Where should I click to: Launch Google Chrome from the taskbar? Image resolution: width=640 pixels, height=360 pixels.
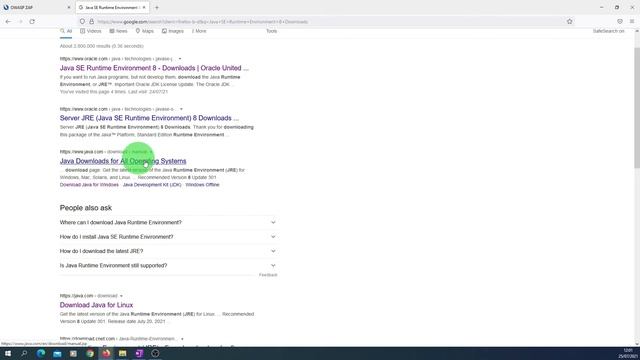coord(90,353)
